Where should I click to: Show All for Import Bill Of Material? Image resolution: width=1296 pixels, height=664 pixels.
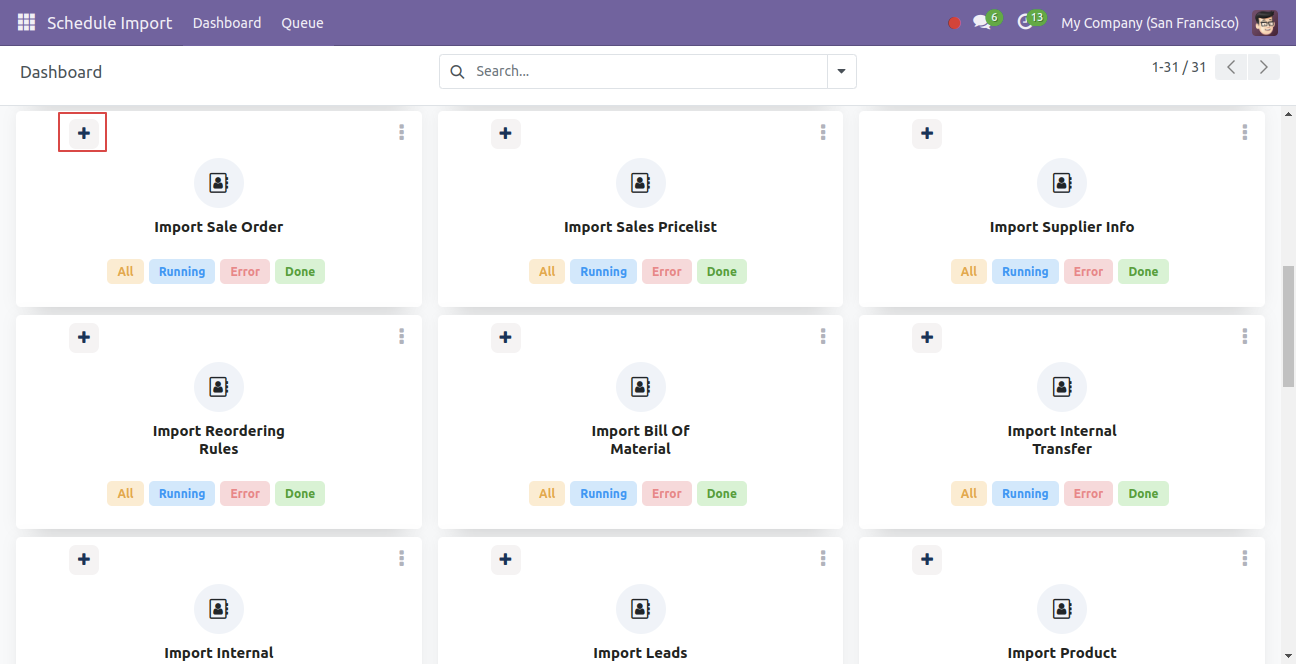pyautogui.click(x=547, y=493)
